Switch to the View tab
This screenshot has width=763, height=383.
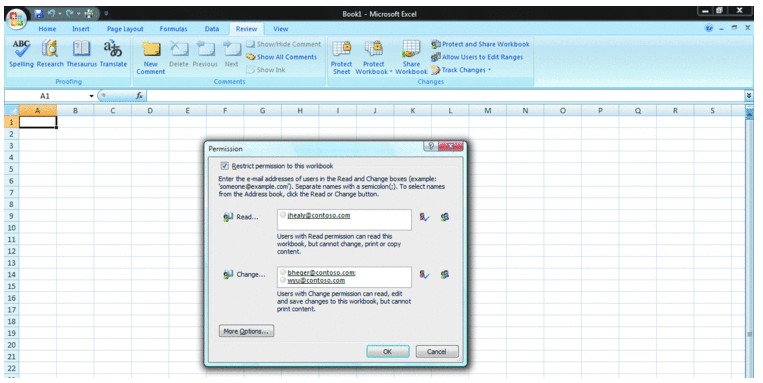click(280, 29)
